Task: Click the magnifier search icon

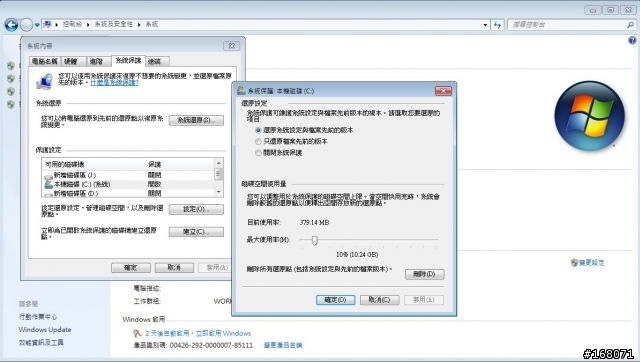Action: [631, 25]
